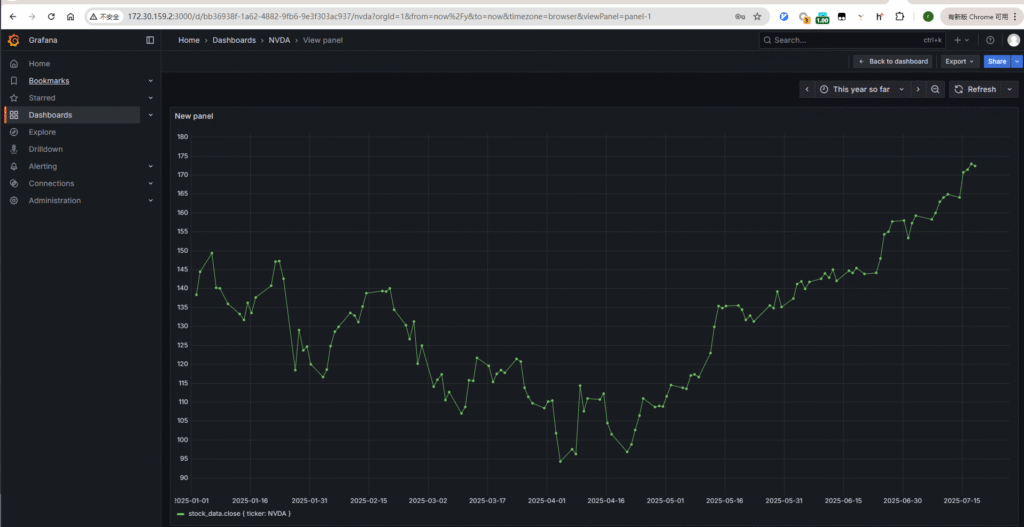Collapse the sidebar with the dock icon
The image size is (1024, 527).
pyautogui.click(x=150, y=40)
